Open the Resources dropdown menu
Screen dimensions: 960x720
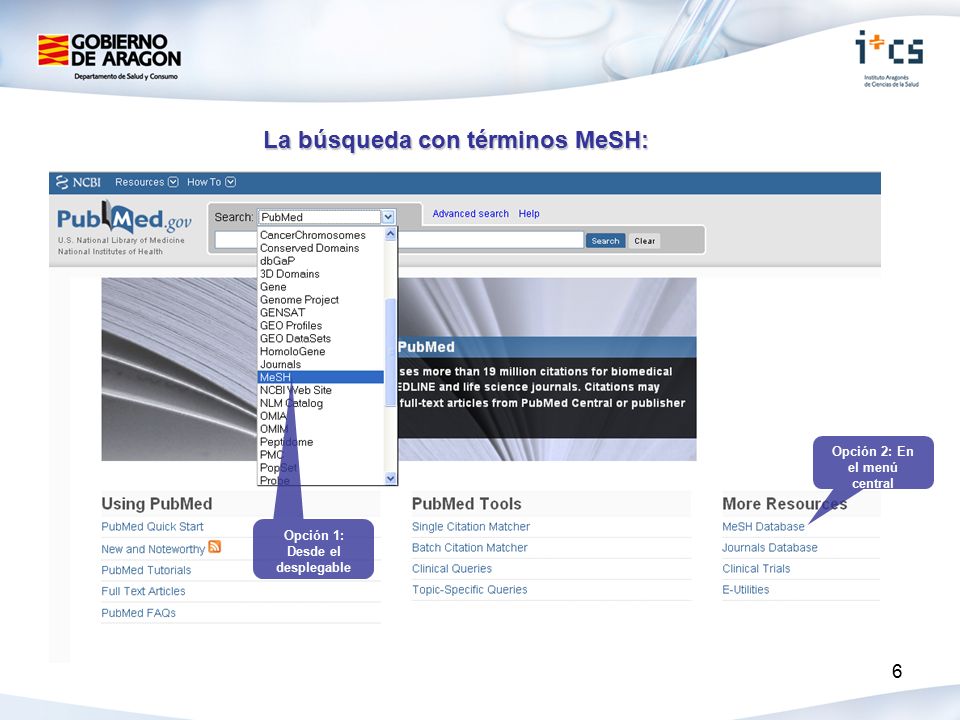coord(146,182)
